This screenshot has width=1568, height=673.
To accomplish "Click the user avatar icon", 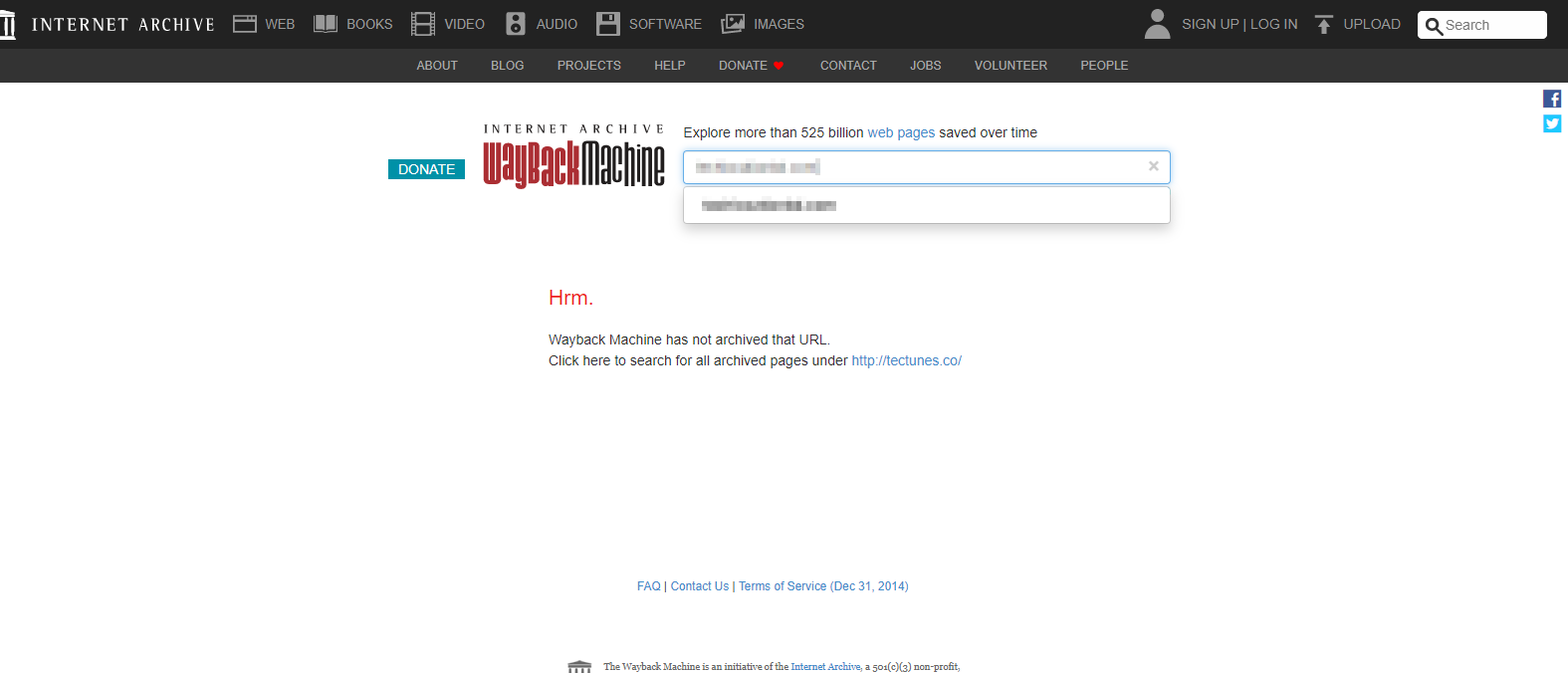I will point(1157,24).
